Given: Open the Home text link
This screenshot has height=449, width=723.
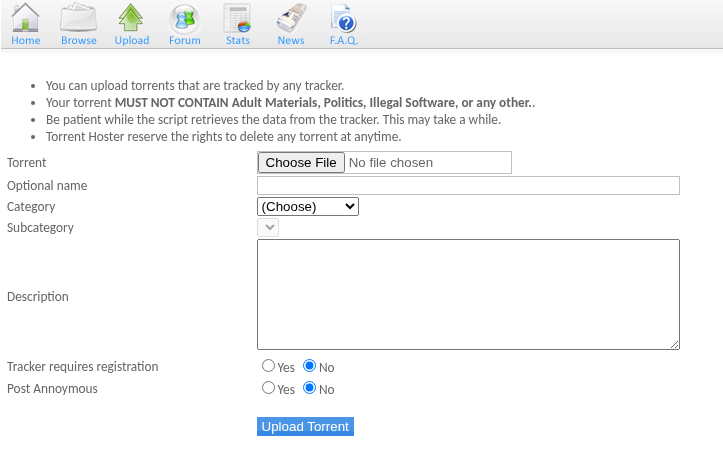Looking at the screenshot, I should pos(26,41).
